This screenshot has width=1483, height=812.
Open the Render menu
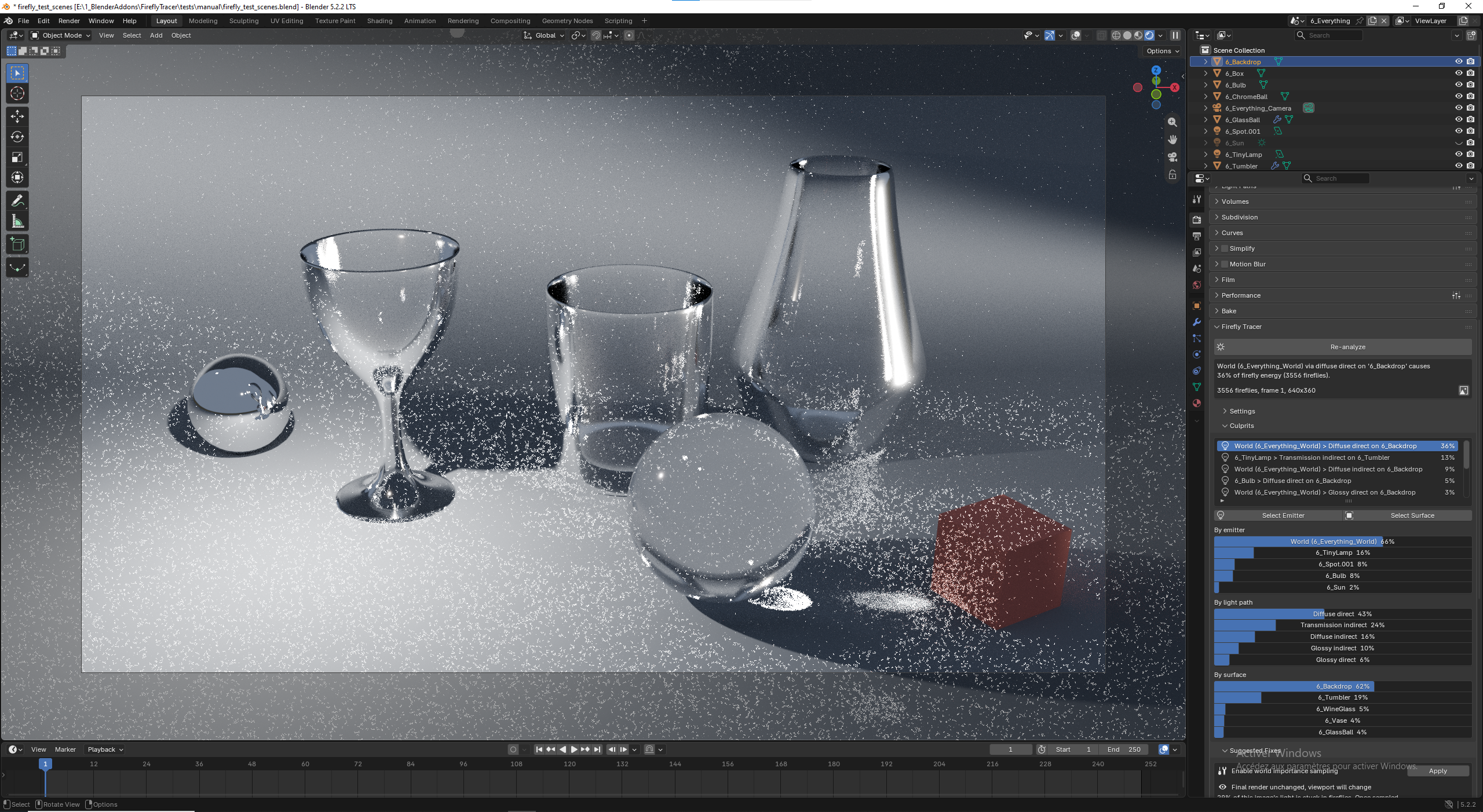(x=69, y=21)
